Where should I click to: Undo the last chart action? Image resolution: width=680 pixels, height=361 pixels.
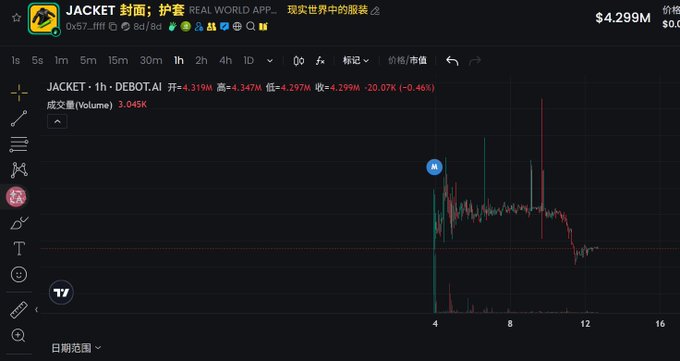(452, 61)
